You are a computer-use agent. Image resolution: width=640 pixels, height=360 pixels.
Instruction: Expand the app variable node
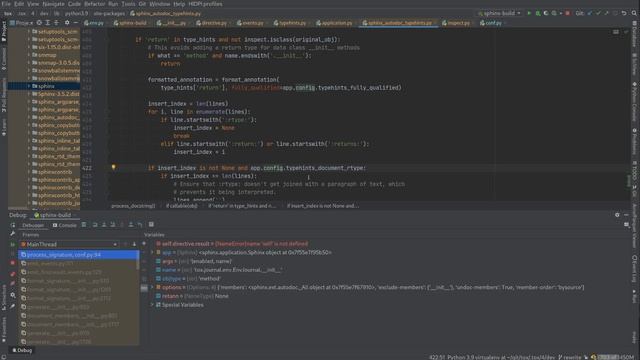pyautogui.click(x=152, y=253)
